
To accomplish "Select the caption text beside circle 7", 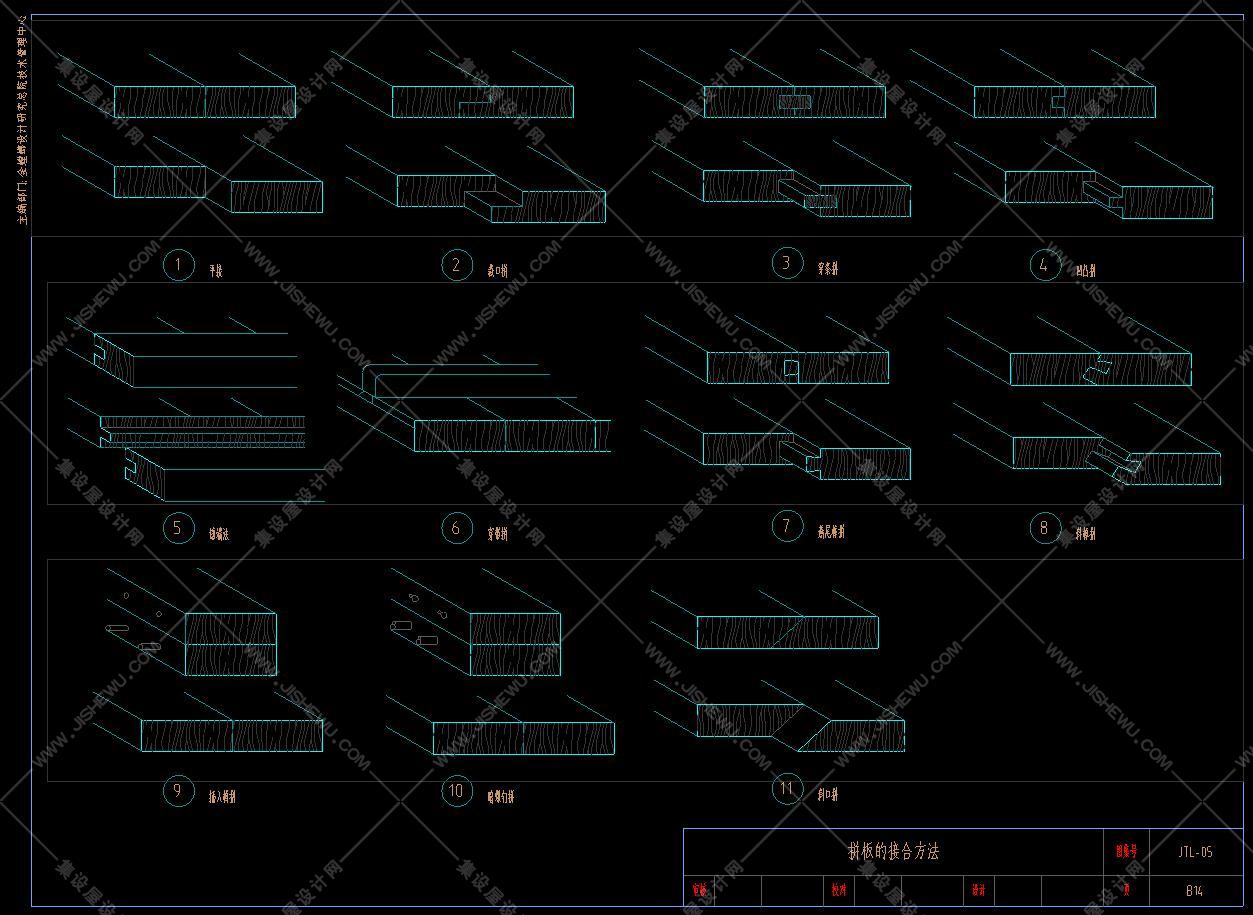I will (831, 532).
